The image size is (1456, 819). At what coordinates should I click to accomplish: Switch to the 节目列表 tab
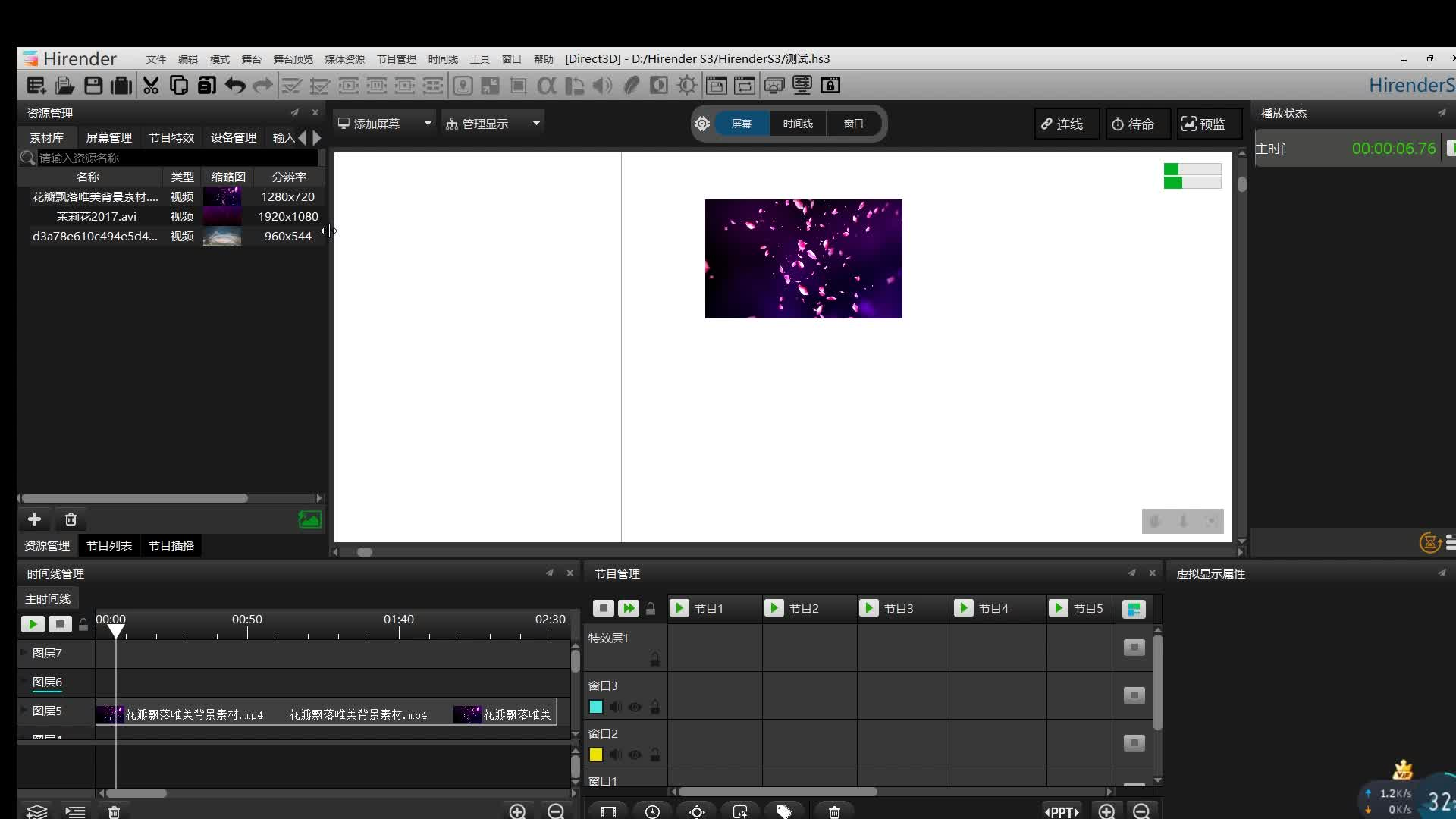pyautogui.click(x=109, y=546)
